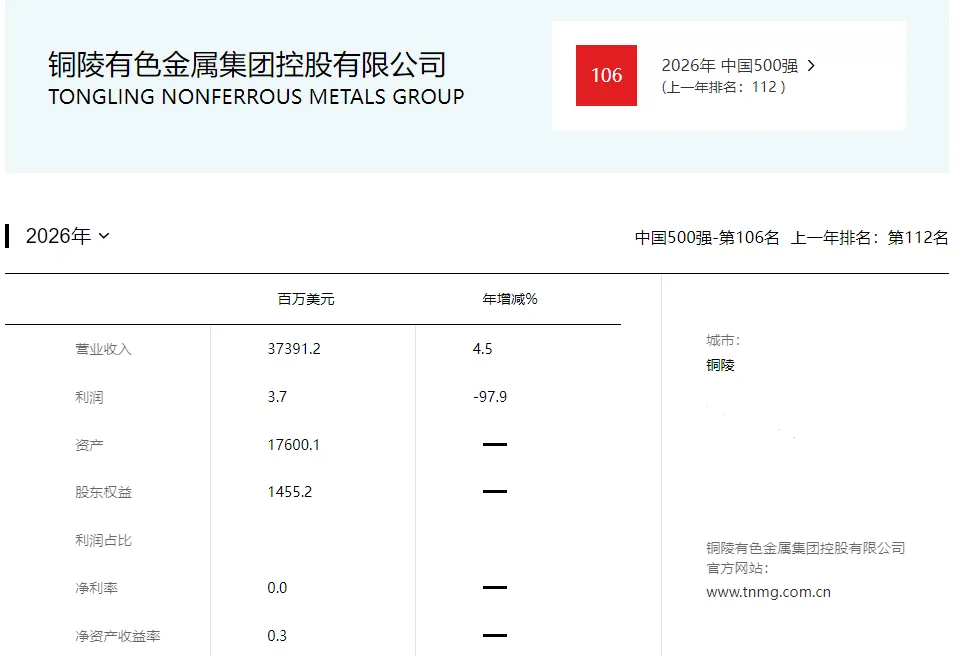
Task: Click the TONGLING NONFERROUS METALS GROUP title
Action: pos(256,96)
